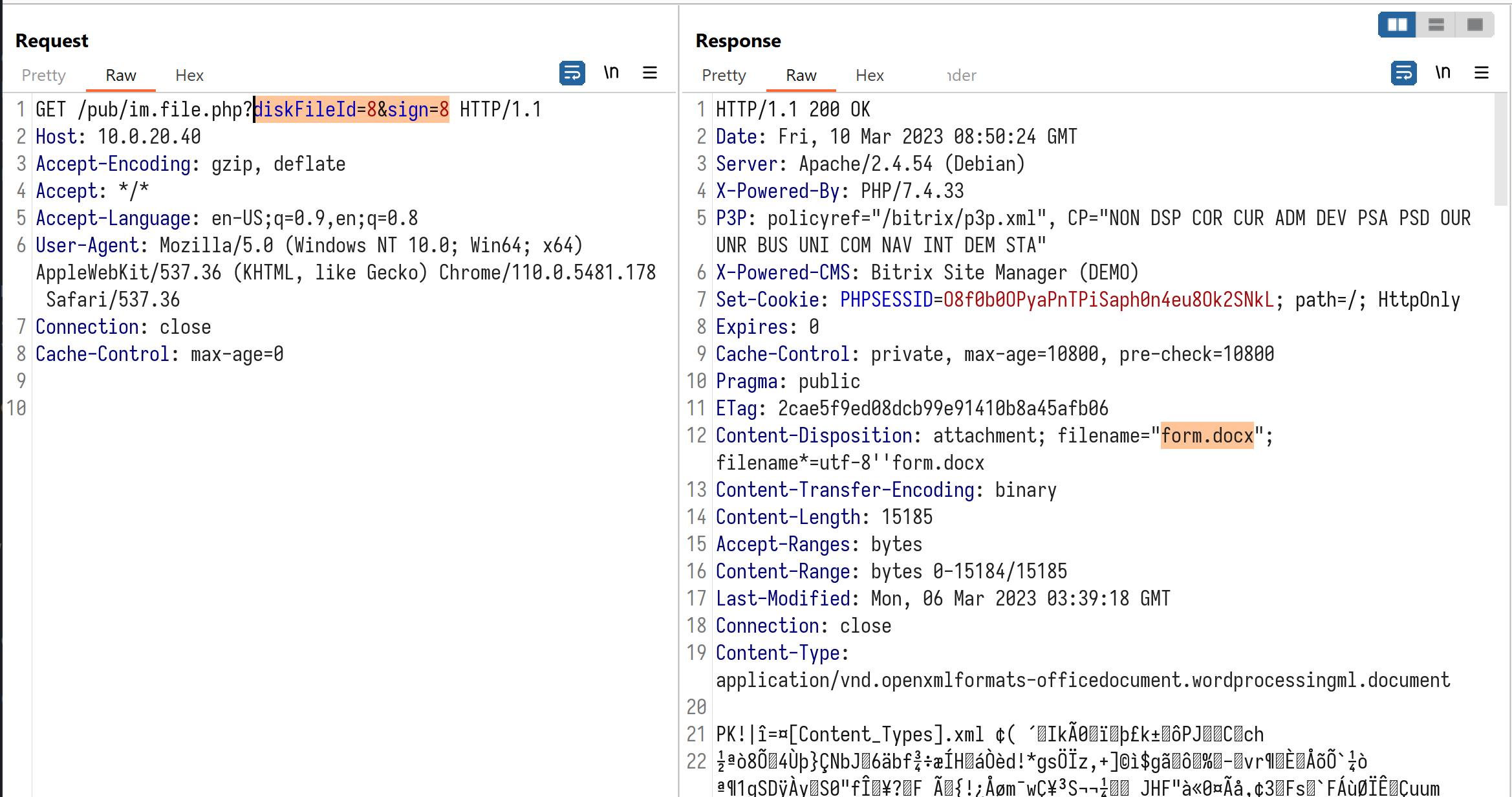Click the PHPSESSID cookie value text
1512x797 pixels.
[x=1108, y=300]
